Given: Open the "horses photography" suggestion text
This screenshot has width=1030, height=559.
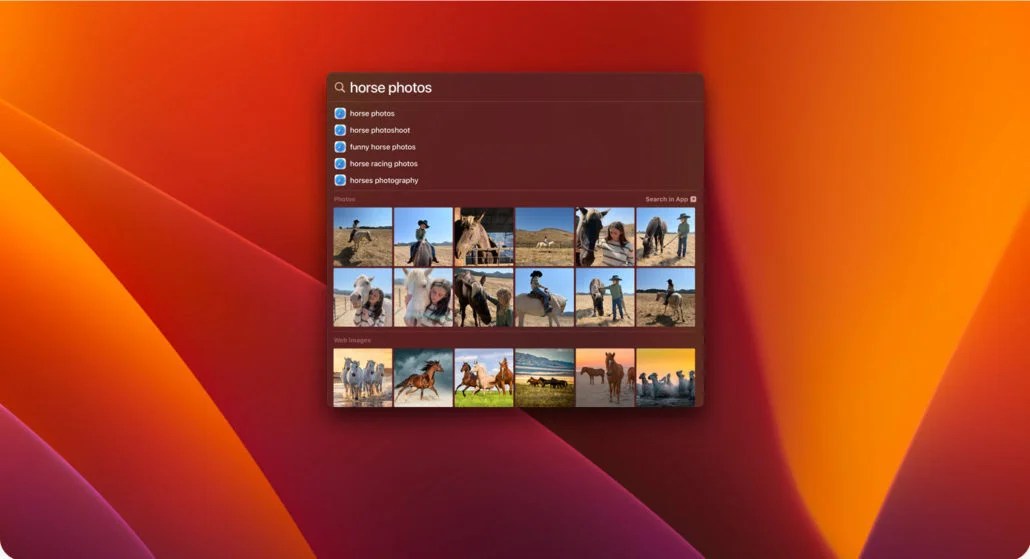Looking at the screenshot, I should 384,181.
